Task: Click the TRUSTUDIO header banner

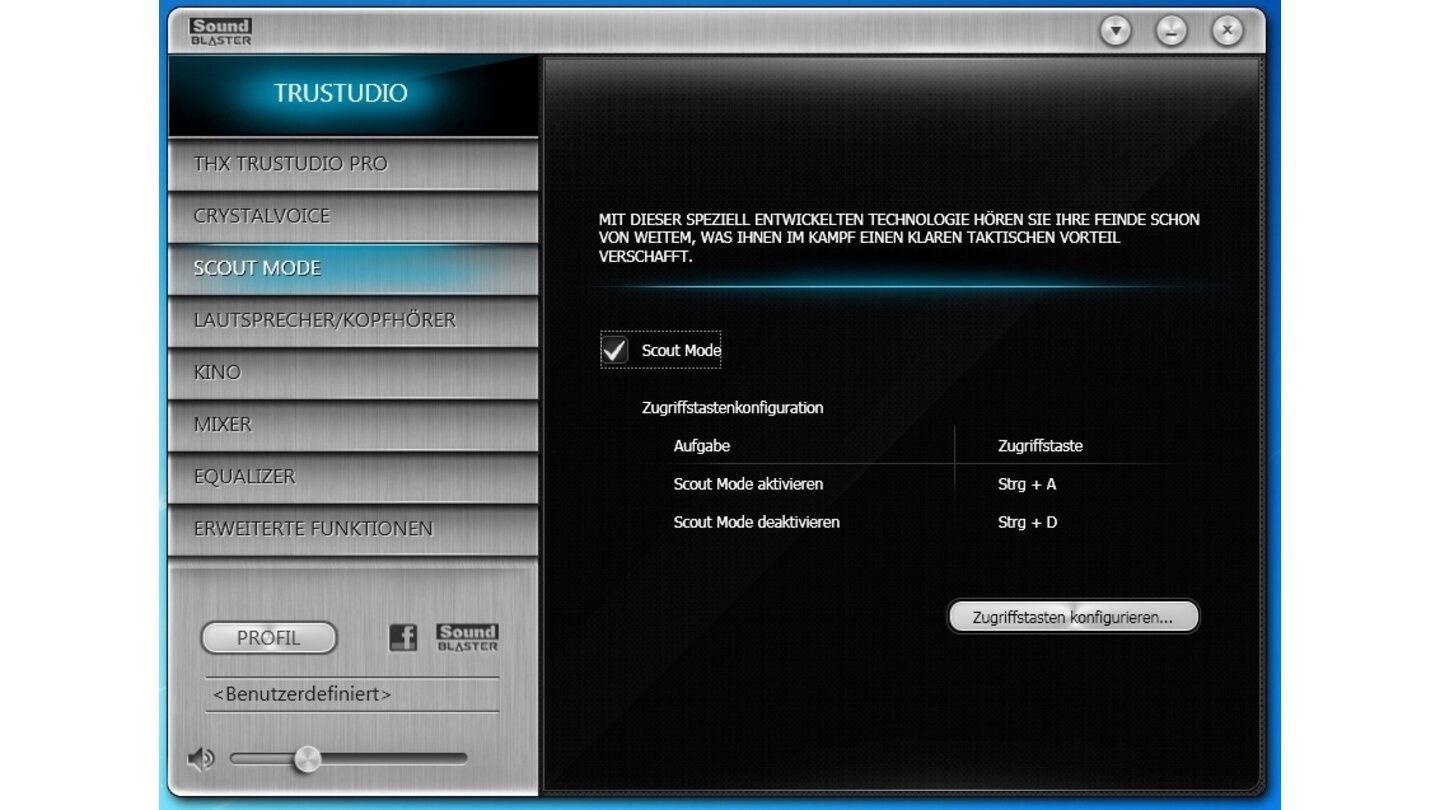Action: [x=353, y=95]
